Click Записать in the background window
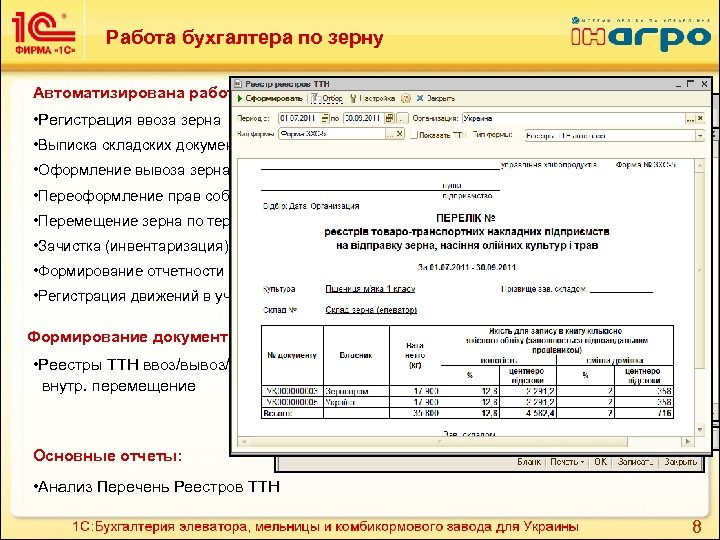The image size is (720, 540). point(635,462)
